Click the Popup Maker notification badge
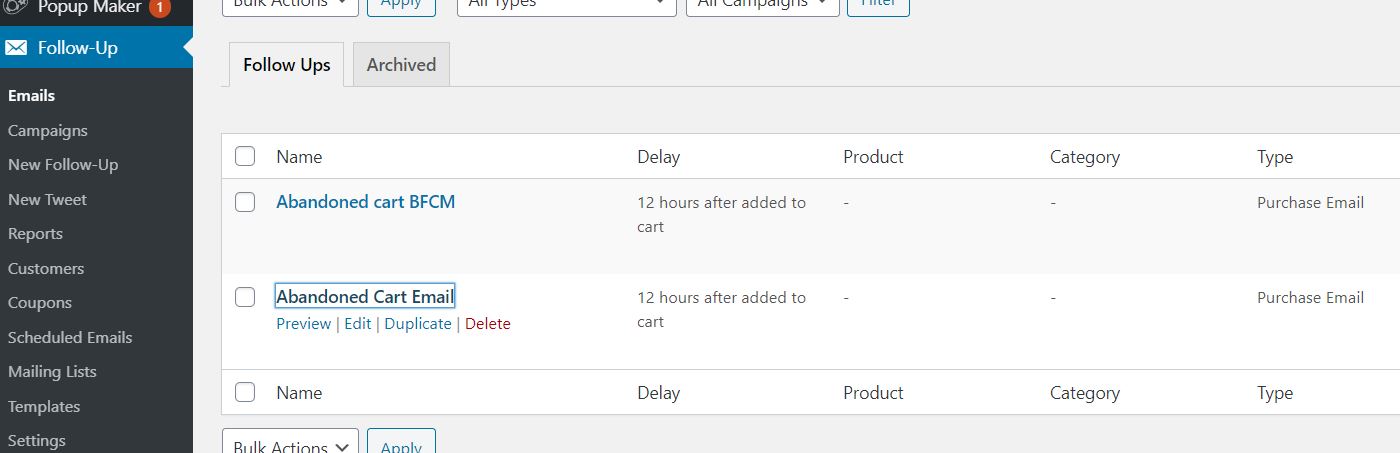Viewport: 1400px width, 453px height. pos(160,7)
